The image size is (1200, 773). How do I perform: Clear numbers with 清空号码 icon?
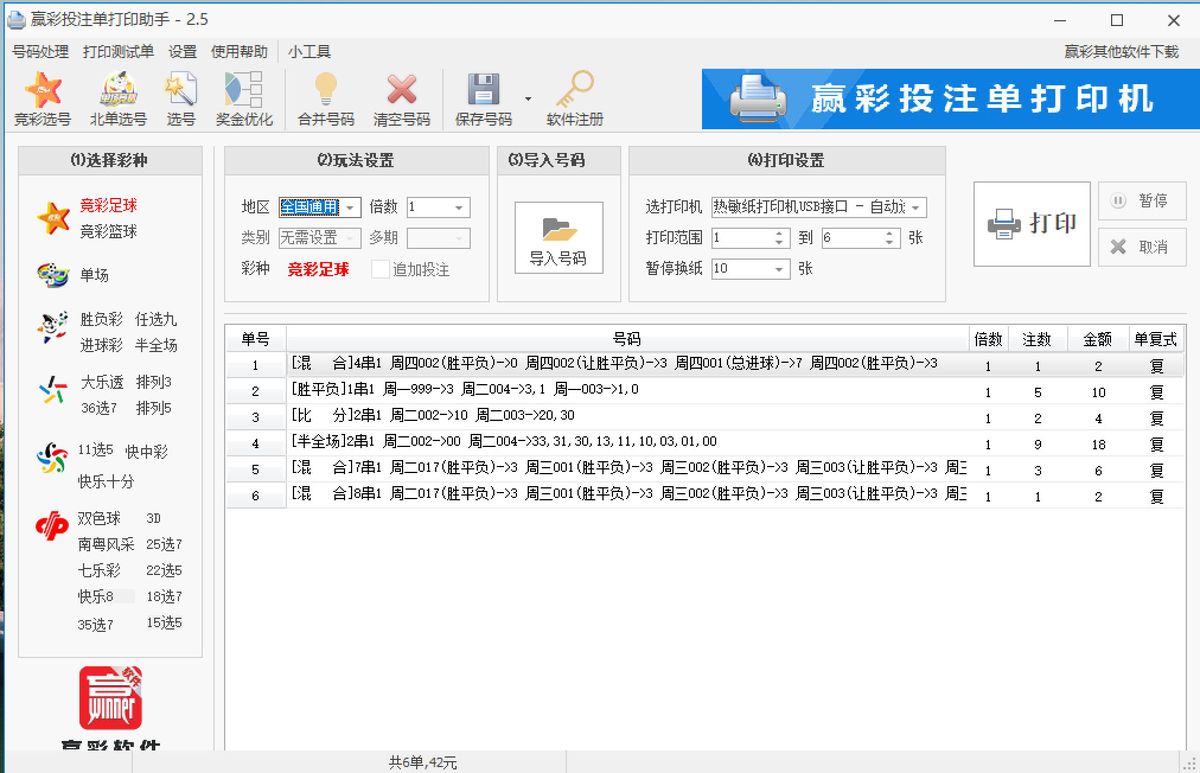(x=402, y=90)
